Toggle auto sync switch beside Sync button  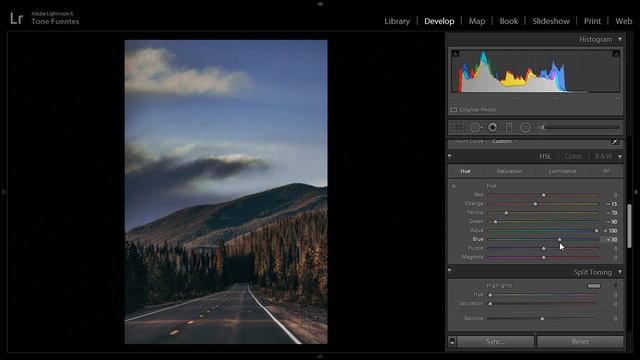coord(452,341)
